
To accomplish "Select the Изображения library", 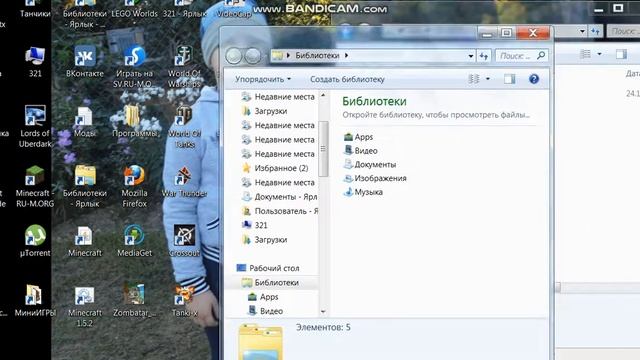I will point(375,178).
